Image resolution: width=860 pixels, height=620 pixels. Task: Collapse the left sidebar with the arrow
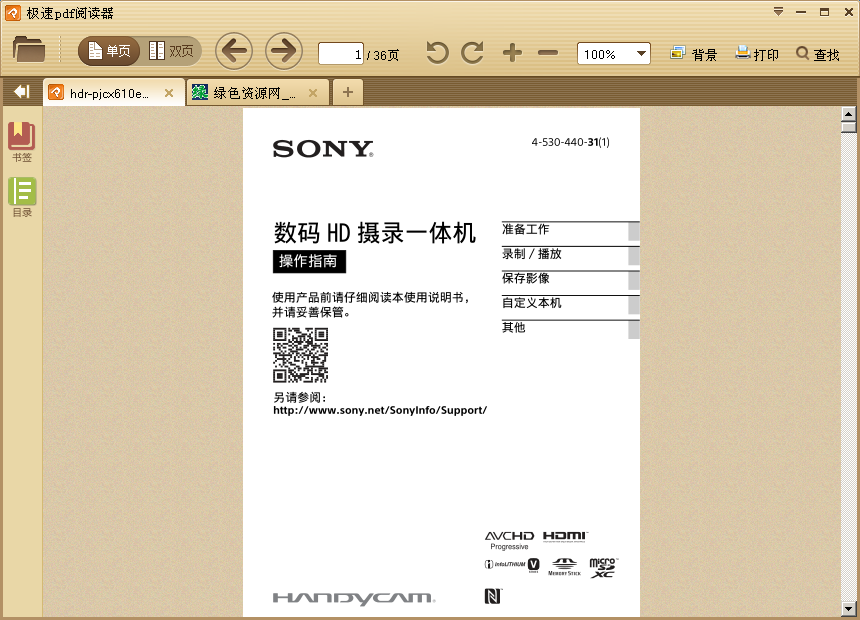[20, 91]
